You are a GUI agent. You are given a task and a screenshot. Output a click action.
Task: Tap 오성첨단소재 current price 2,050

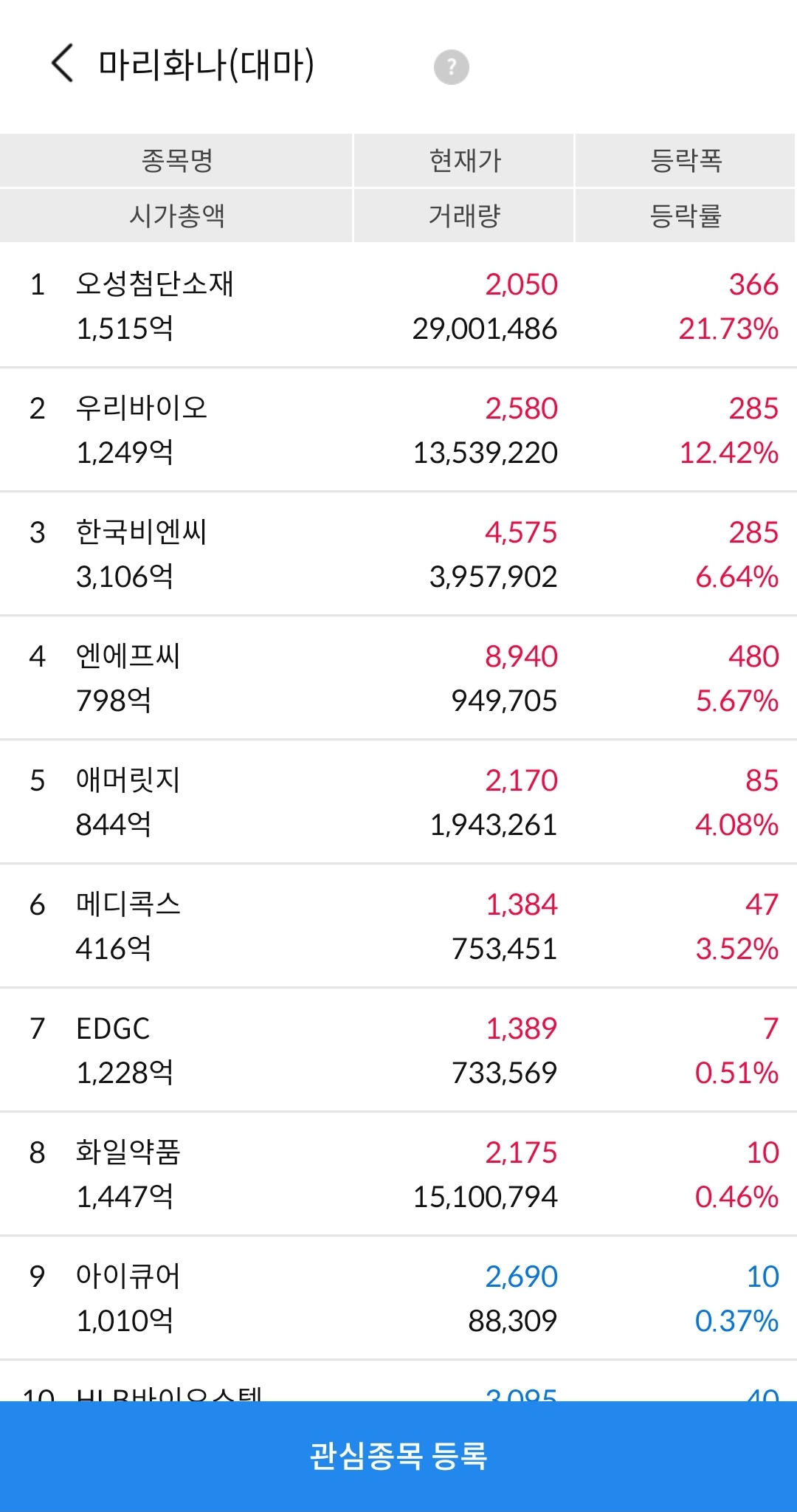pyautogui.click(x=521, y=285)
